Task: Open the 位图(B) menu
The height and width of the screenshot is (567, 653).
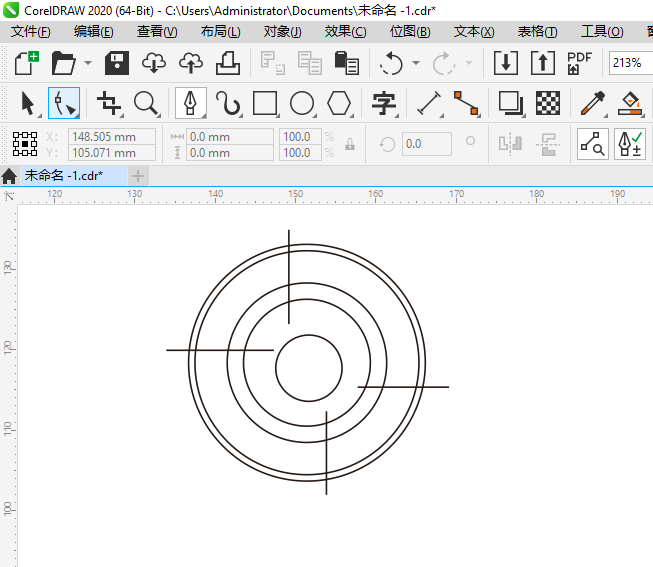Action: [410, 32]
